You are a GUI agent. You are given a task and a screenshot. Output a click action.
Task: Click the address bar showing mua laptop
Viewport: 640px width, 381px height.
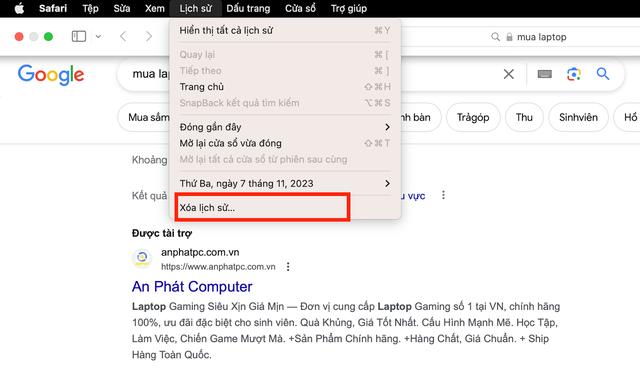542,37
